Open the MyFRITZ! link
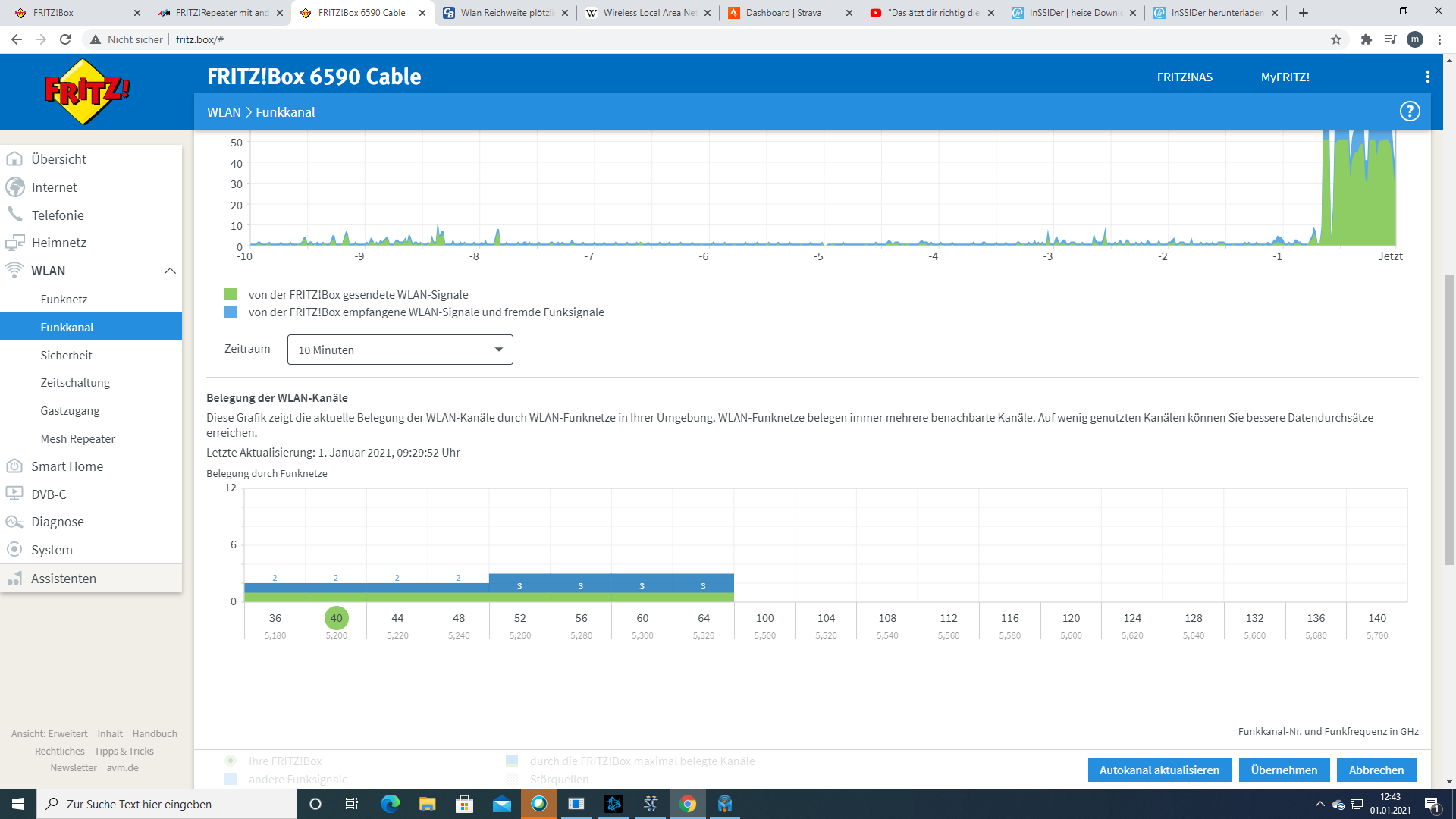 (1285, 77)
